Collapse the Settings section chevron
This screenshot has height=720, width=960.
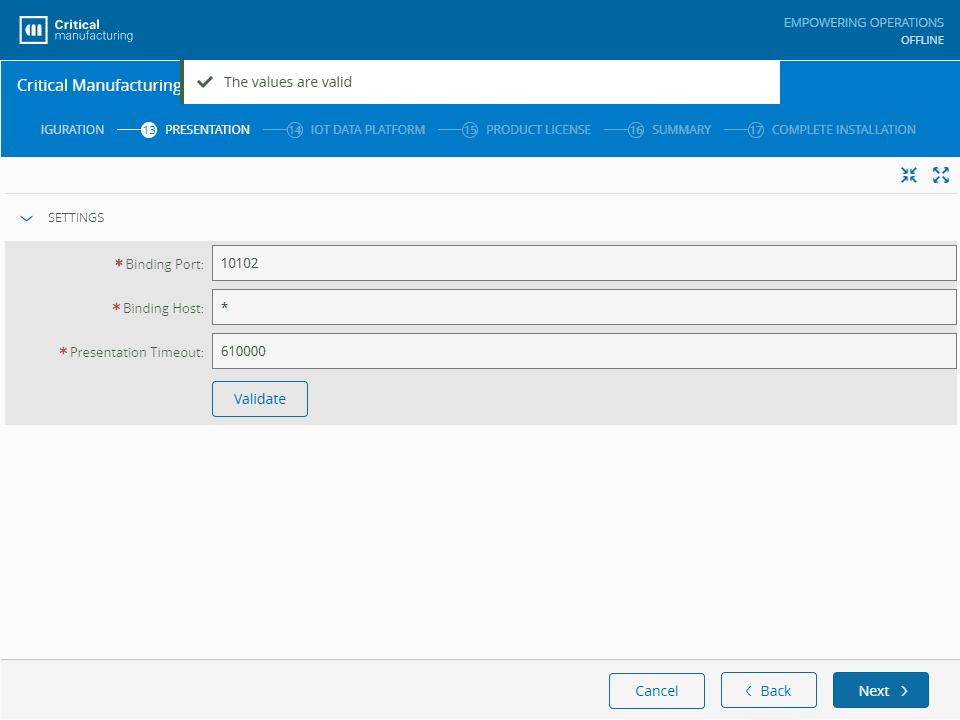tap(27, 218)
